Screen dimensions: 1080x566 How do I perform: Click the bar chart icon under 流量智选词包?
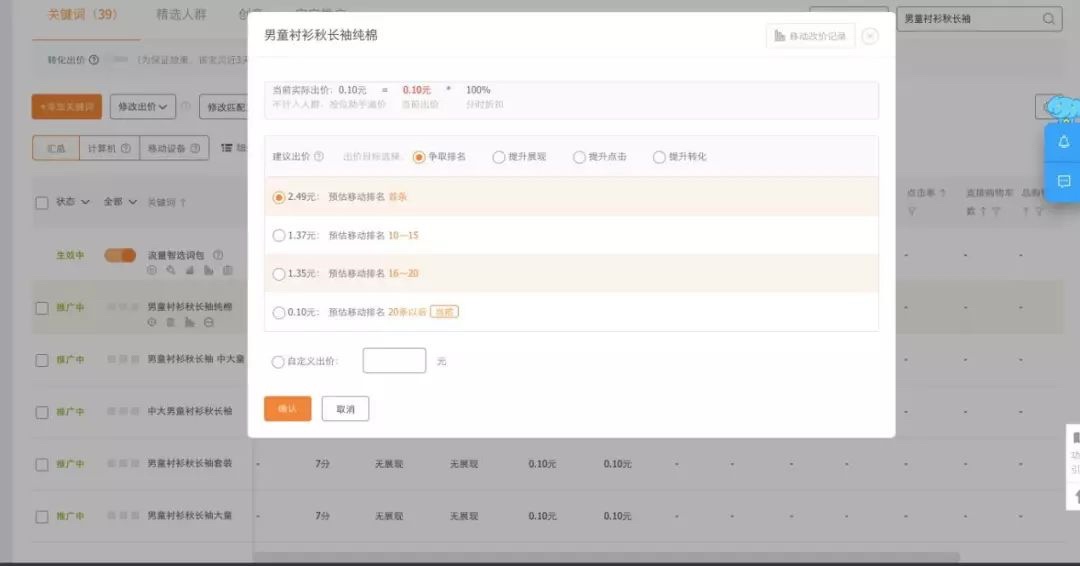208,271
